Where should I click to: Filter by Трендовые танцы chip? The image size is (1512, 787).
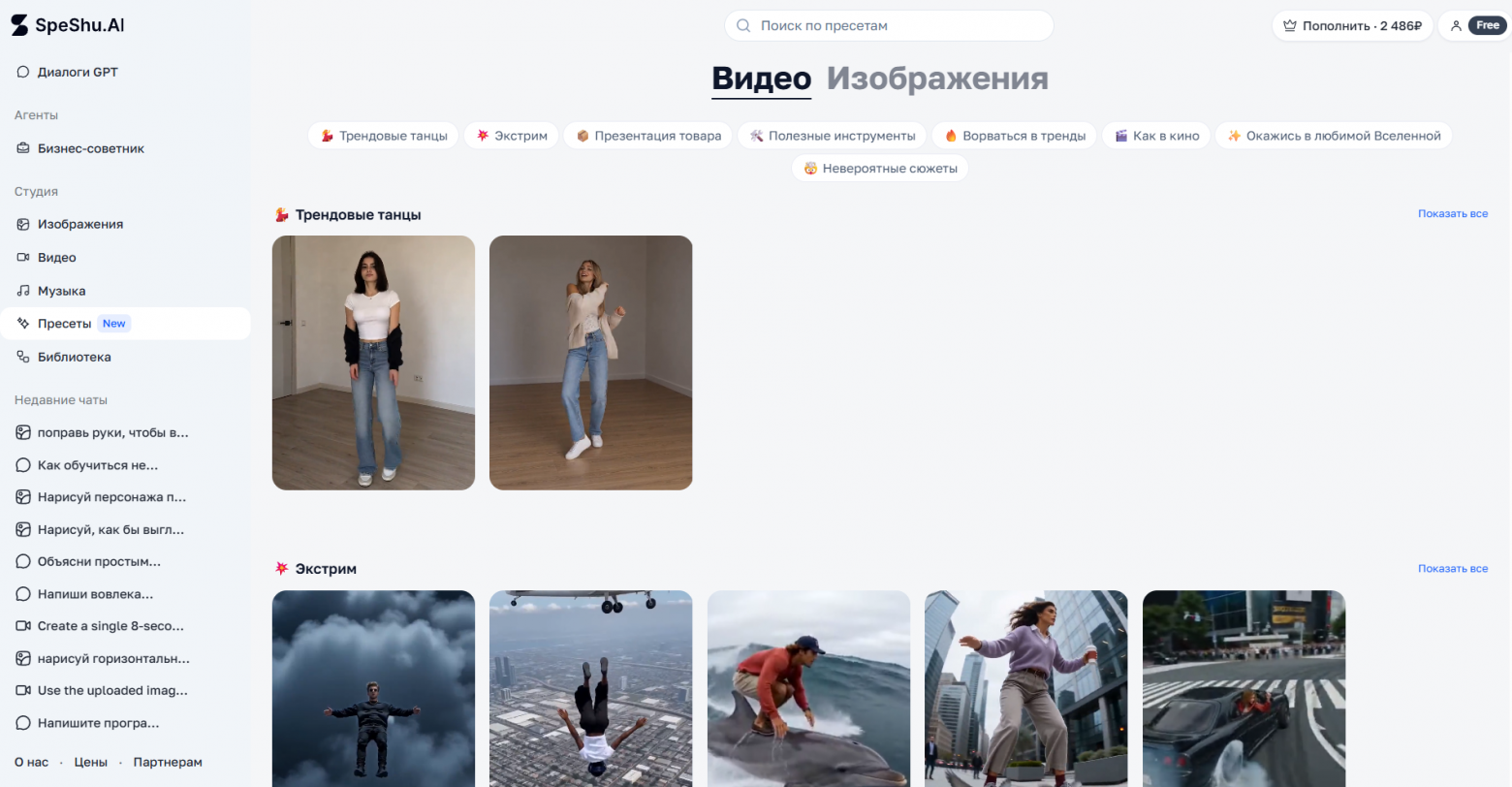click(x=384, y=136)
